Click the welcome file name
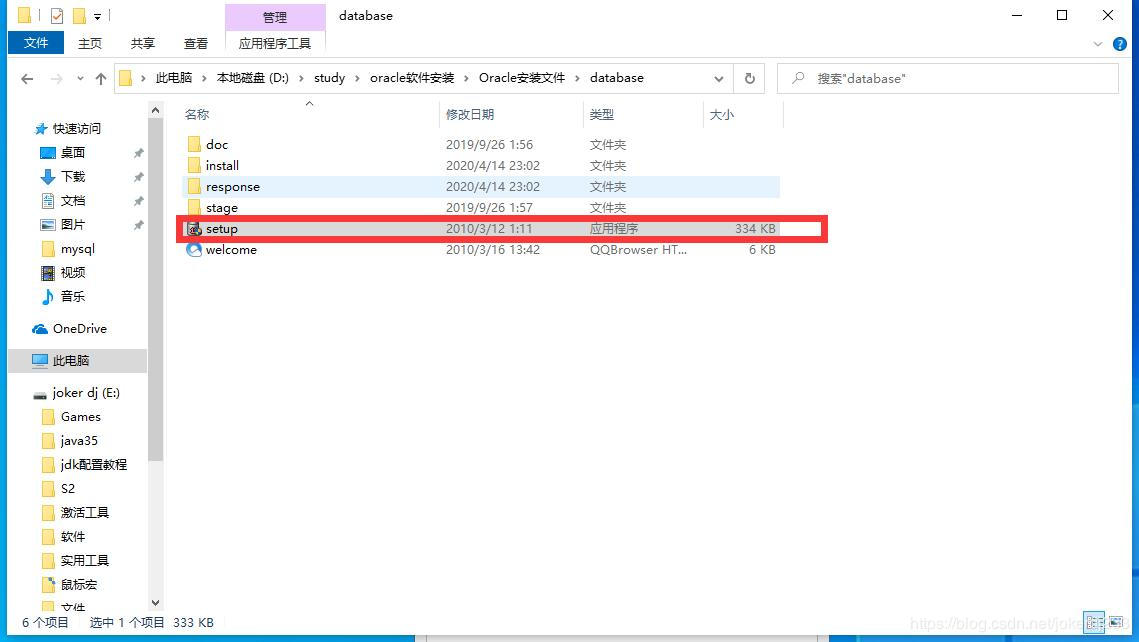Image resolution: width=1139 pixels, height=642 pixels. point(231,250)
